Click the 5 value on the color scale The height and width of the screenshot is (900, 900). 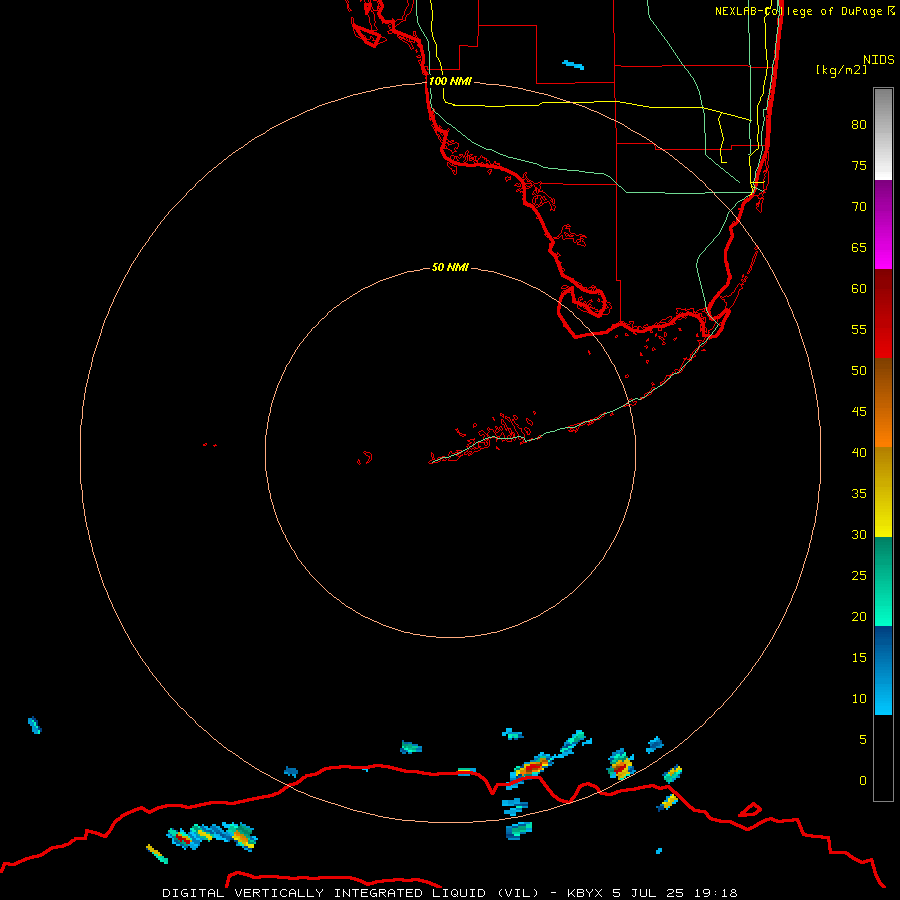pos(863,740)
